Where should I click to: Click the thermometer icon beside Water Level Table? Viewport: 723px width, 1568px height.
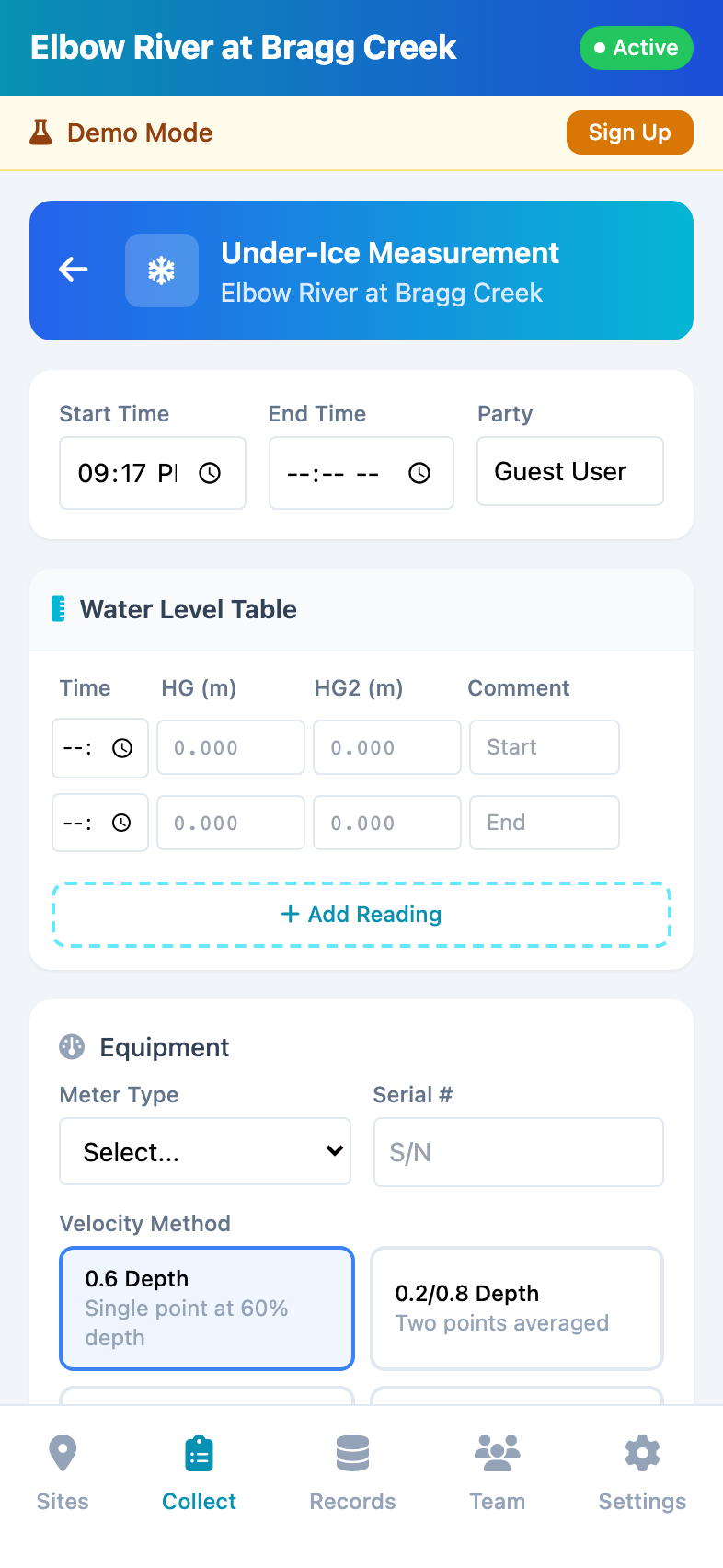point(59,608)
